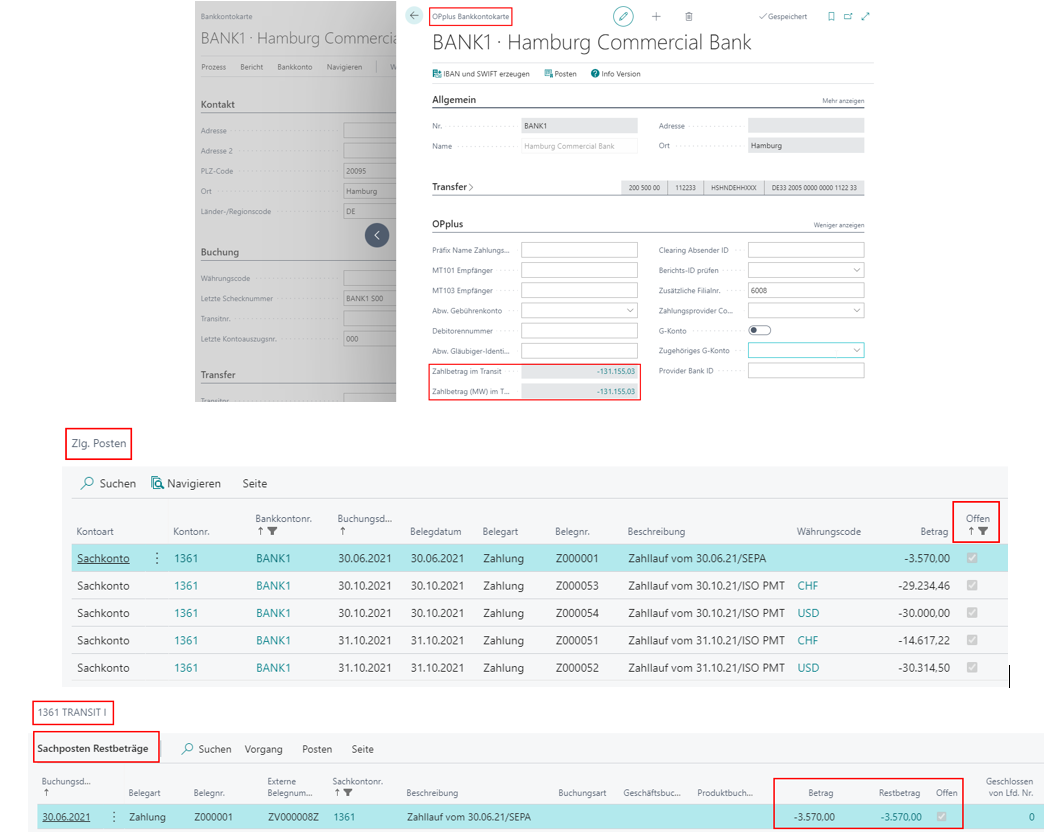
Task: Open the Prozess menu on the Bankkontokarte panel
Action: coord(213,67)
